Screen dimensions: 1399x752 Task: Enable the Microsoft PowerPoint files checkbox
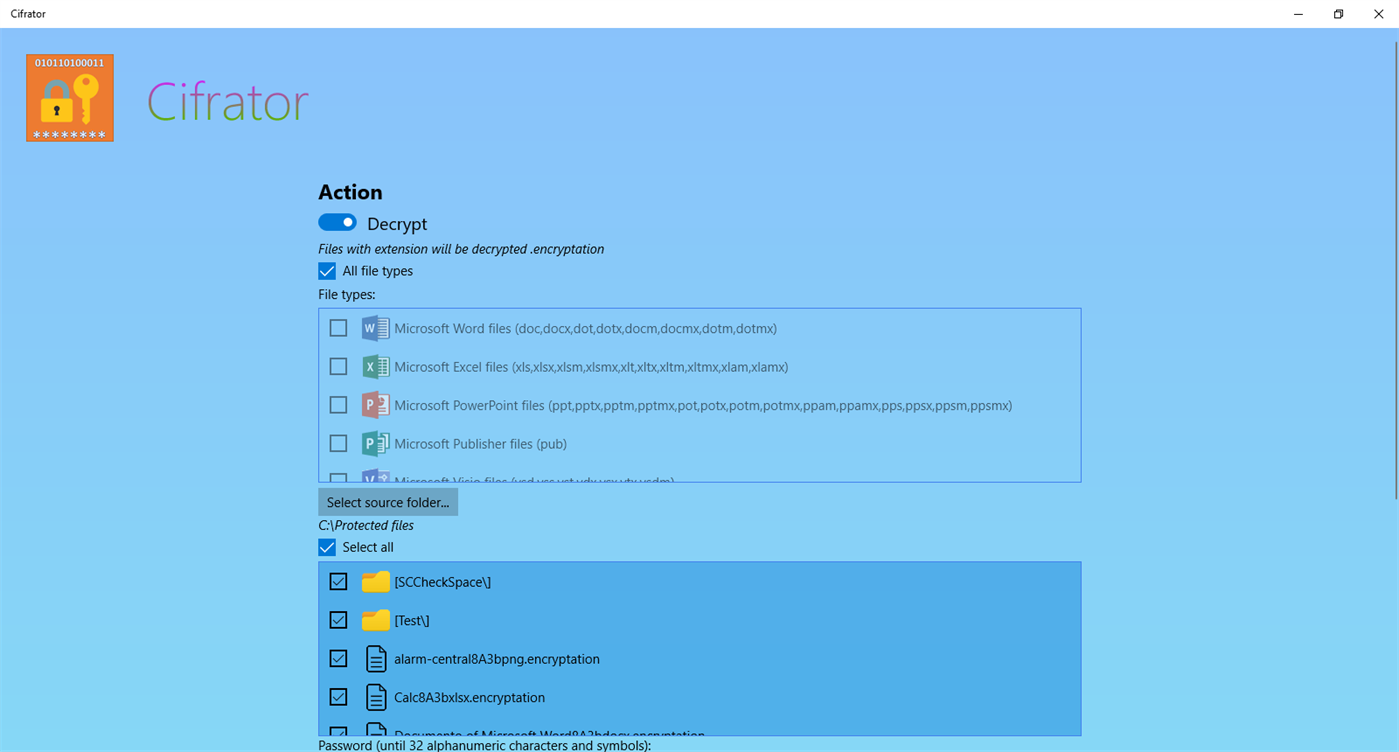pos(338,405)
